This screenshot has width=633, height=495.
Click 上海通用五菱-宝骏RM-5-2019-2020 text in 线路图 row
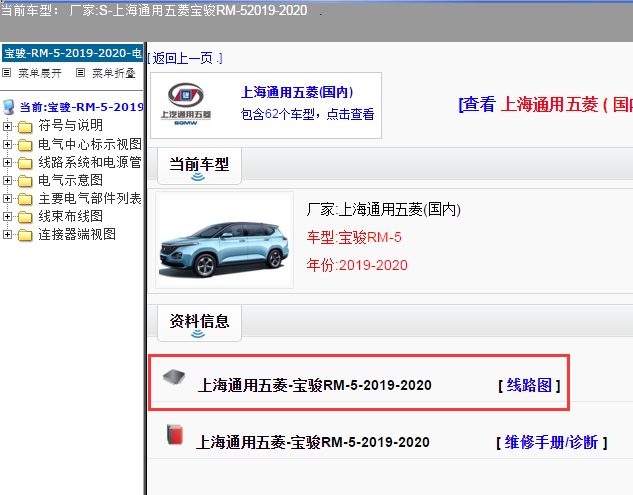point(314,385)
